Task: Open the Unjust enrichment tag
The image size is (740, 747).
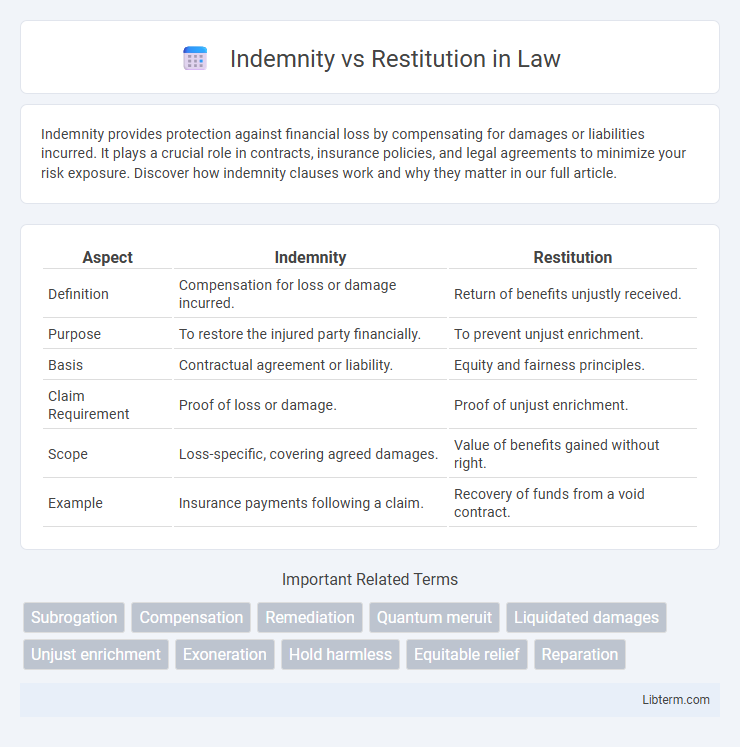Action: point(96,655)
